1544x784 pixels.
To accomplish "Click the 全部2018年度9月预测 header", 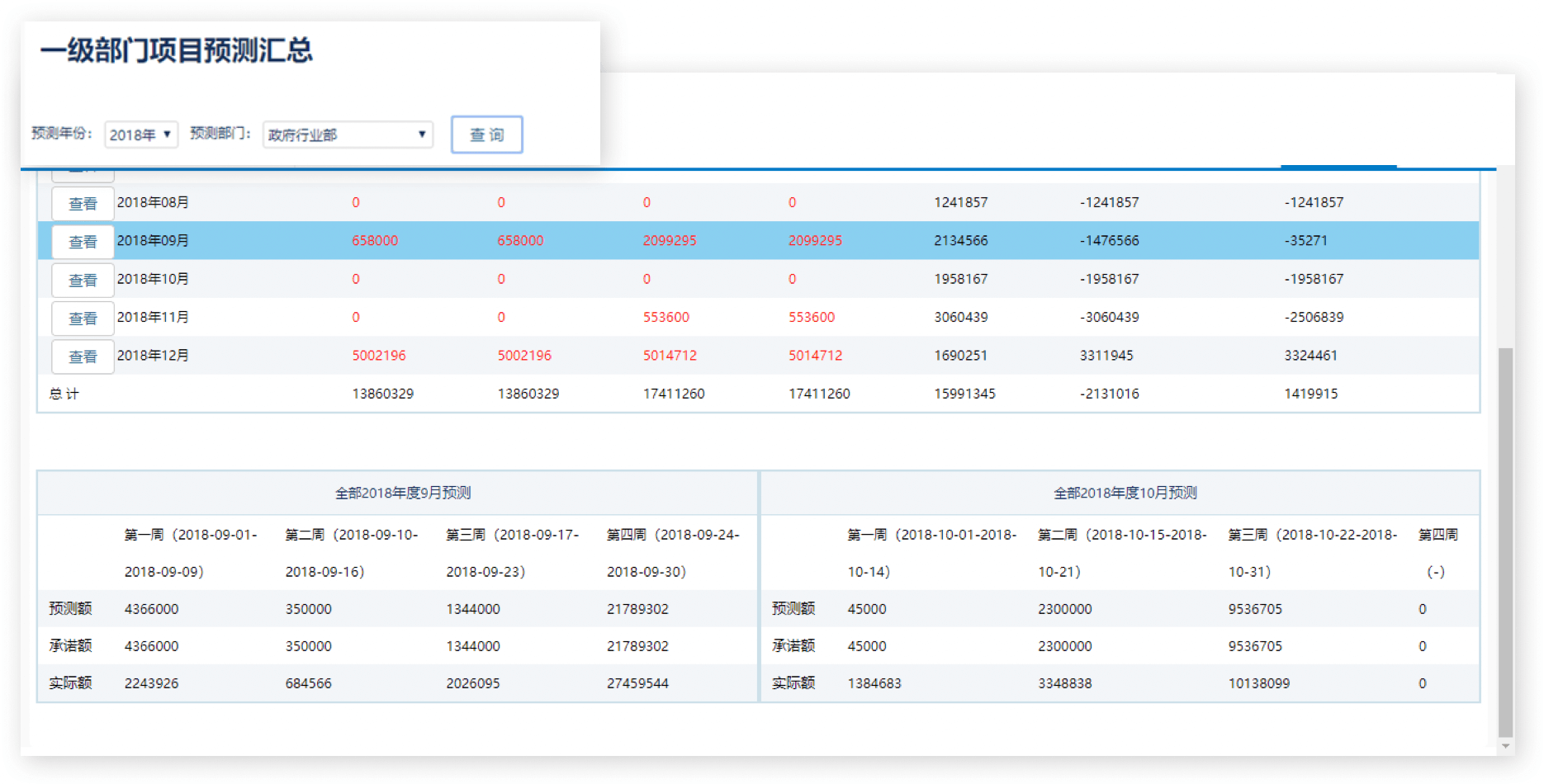I will point(403,493).
